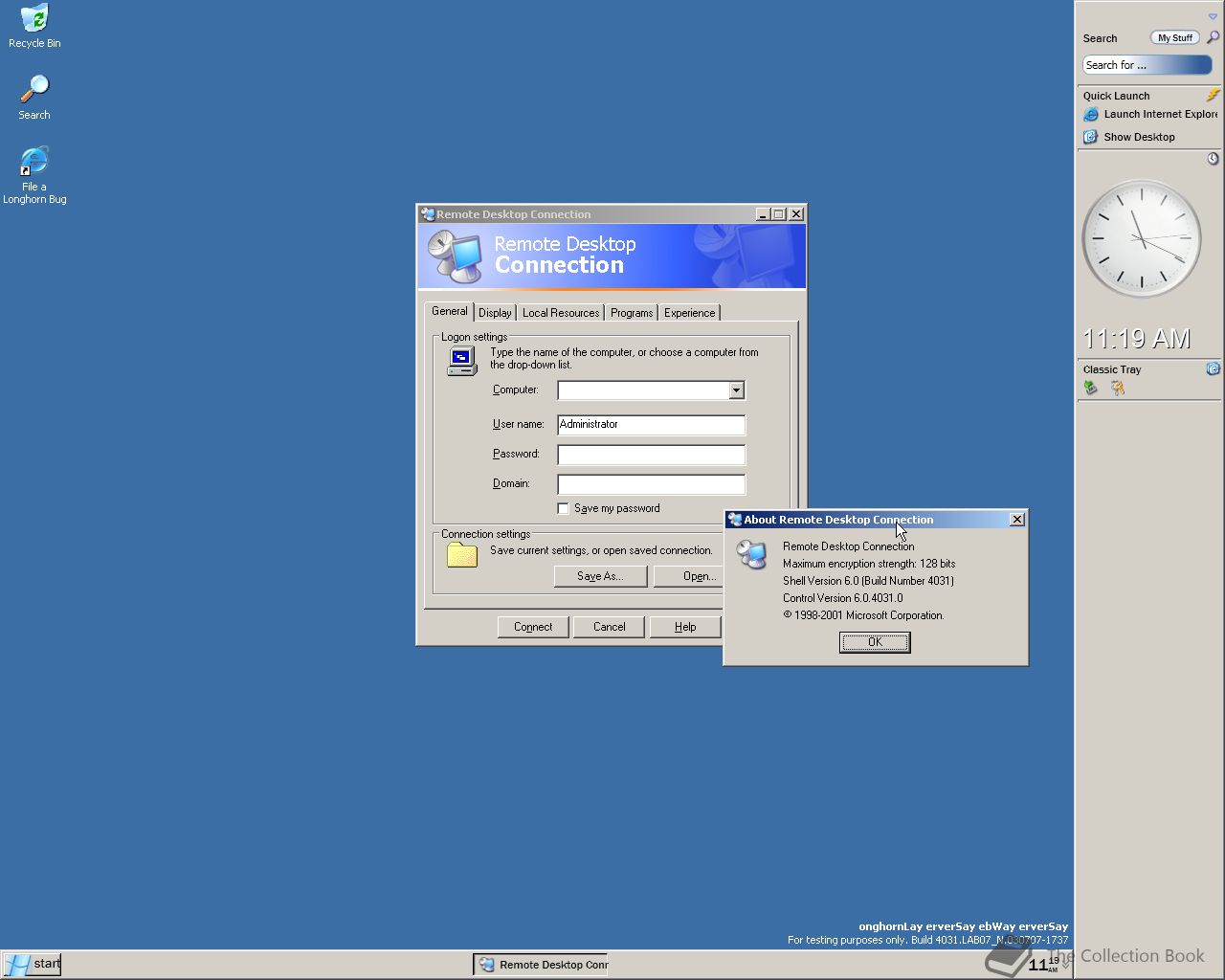The height and width of the screenshot is (980, 1225).
Task: Close the About Remote Desktop Connection dialog
Action: (x=1017, y=520)
